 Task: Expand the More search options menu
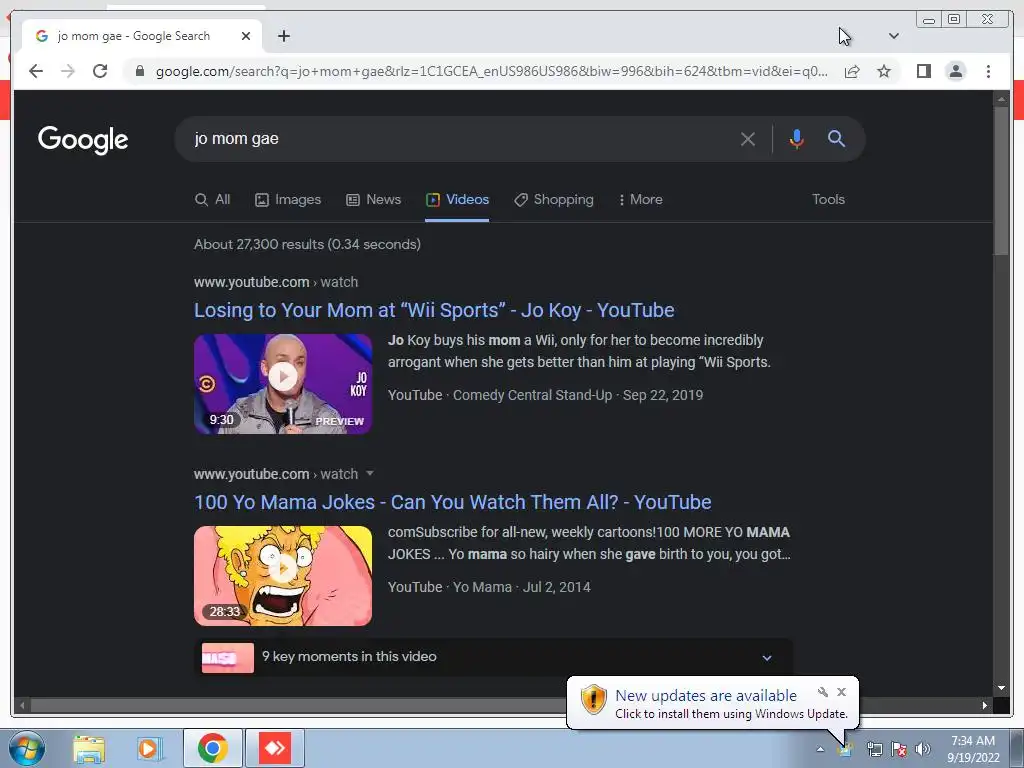tap(641, 200)
